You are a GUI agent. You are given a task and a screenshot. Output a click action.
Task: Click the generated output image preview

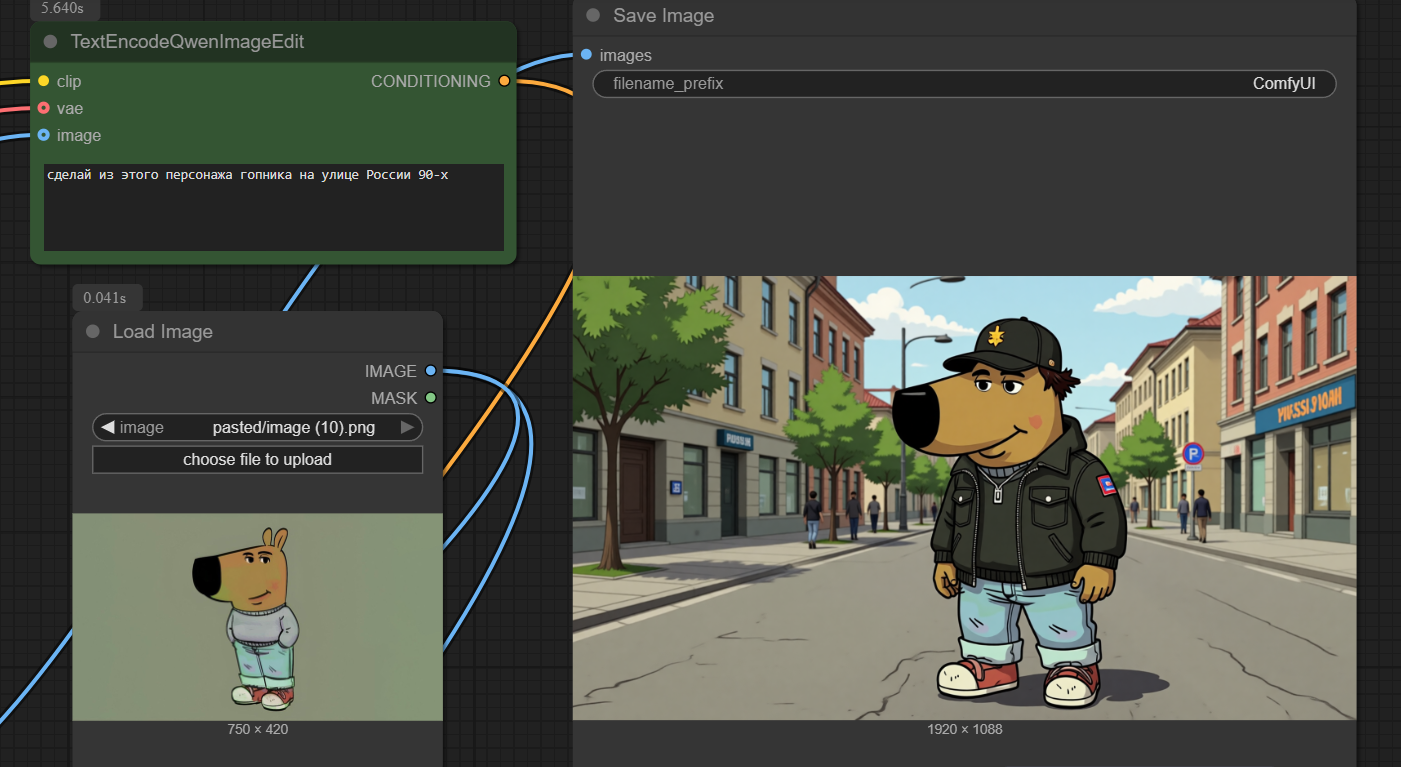[964, 498]
